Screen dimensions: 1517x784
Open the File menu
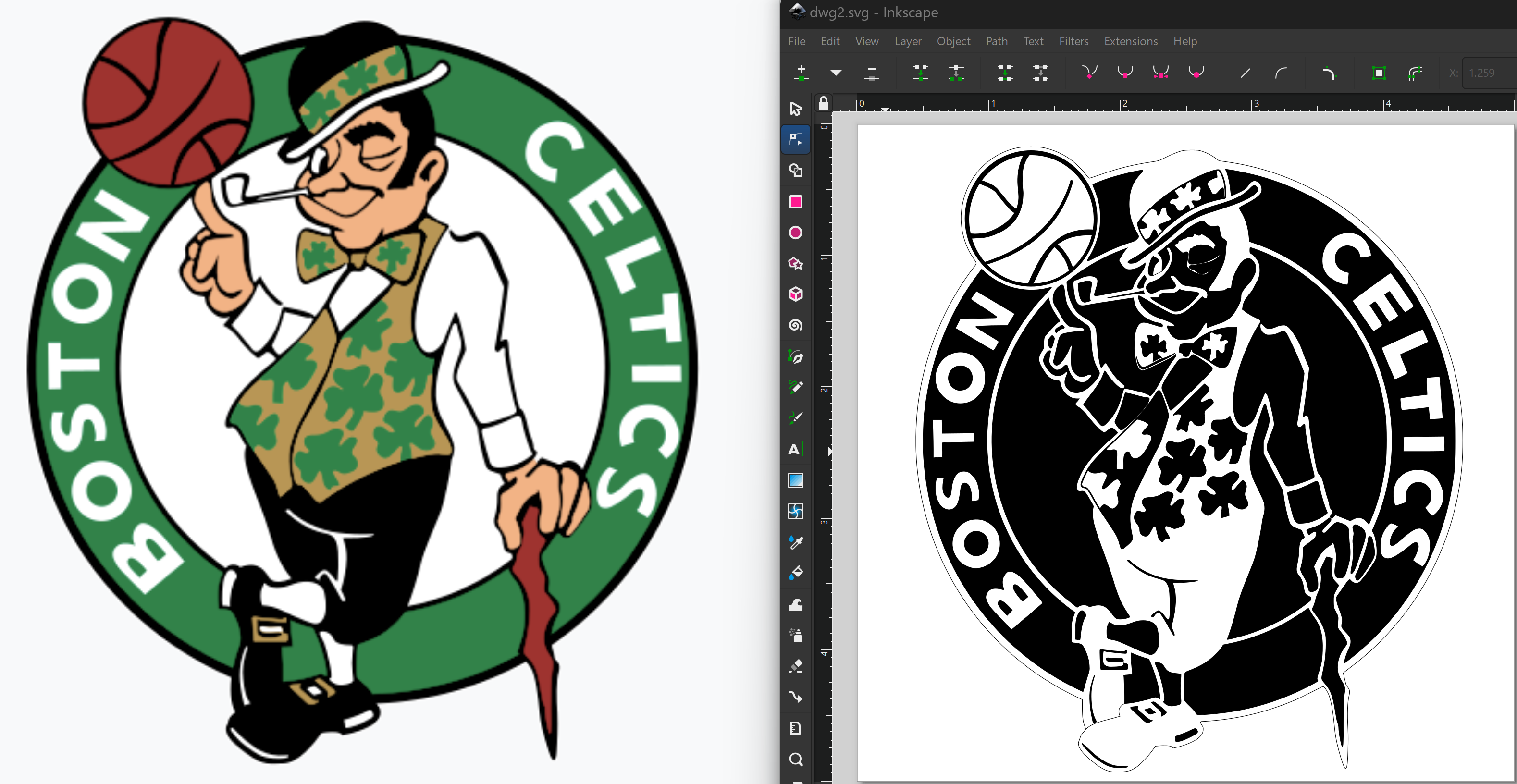796,41
